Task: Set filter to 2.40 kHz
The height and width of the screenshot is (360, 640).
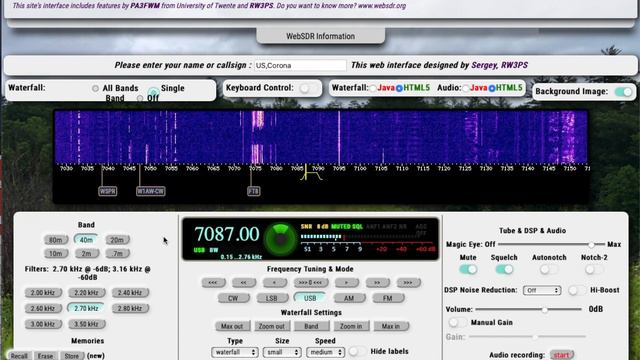Action: tap(130, 293)
